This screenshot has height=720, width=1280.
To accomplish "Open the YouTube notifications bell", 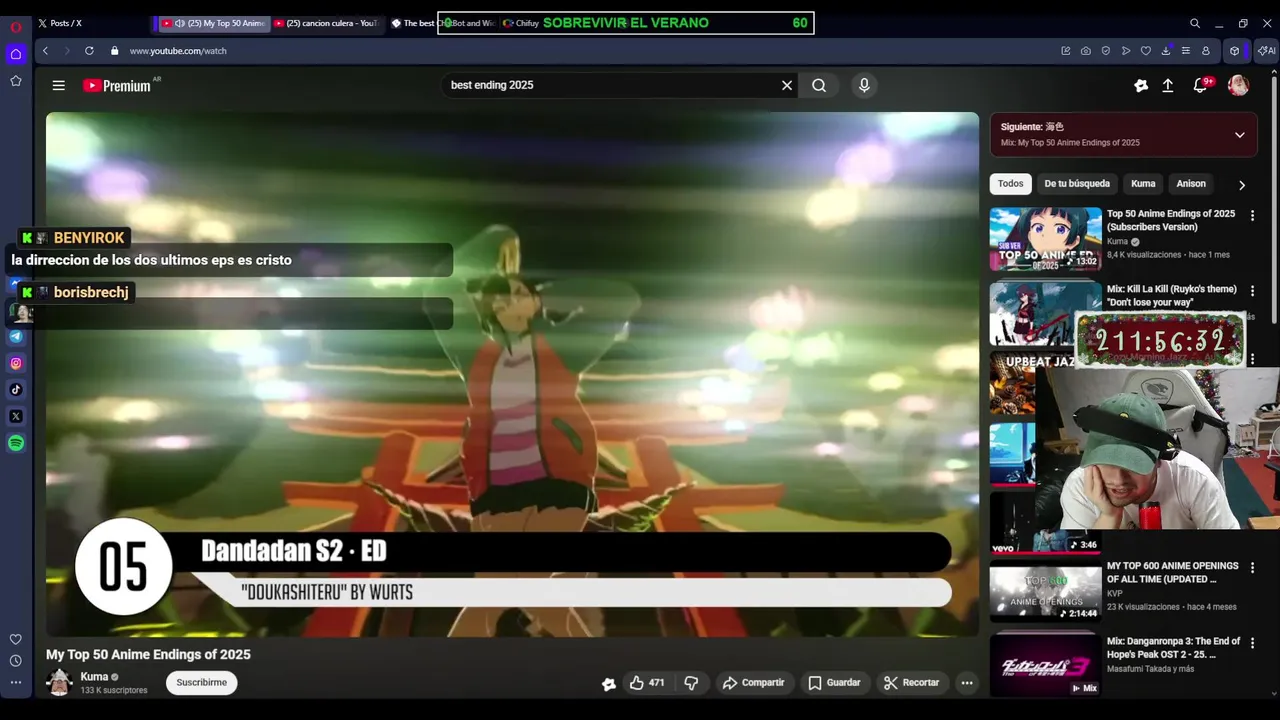I will (x=1201, y=86).
